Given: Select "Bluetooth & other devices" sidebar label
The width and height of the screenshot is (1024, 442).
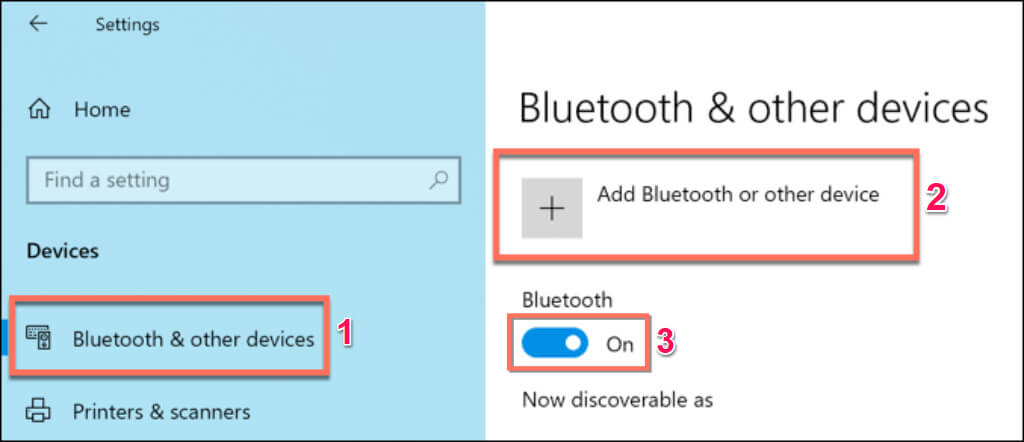Looking at the screenshot, I should [193, 339].
